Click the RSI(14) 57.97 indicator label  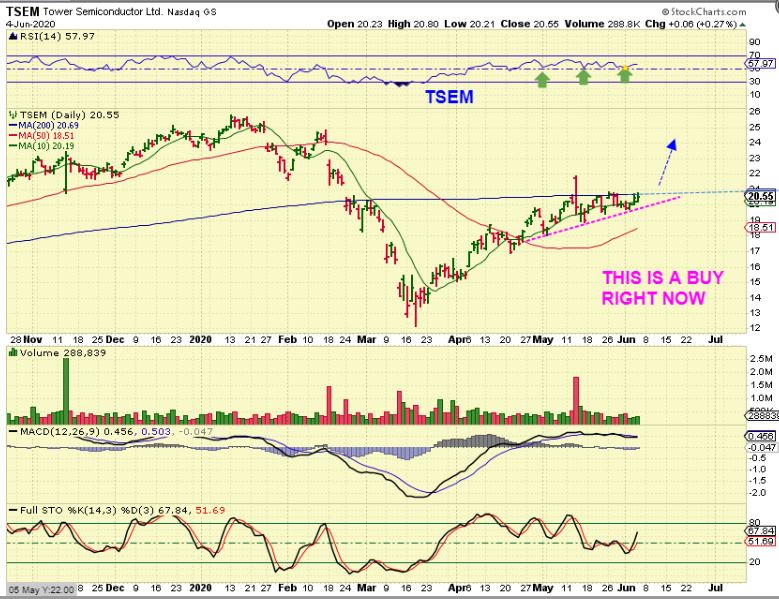click(x=57, y=36)
